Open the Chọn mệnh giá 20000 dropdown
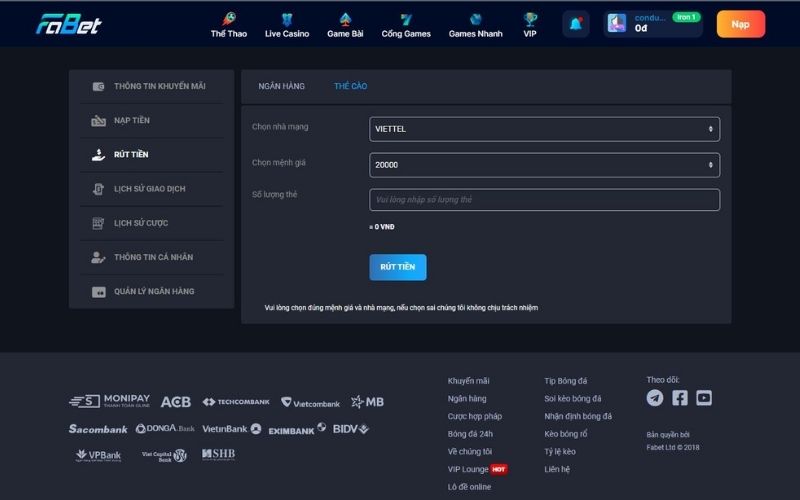This screenshot has height=500, width=800. (x=544, y=165)
